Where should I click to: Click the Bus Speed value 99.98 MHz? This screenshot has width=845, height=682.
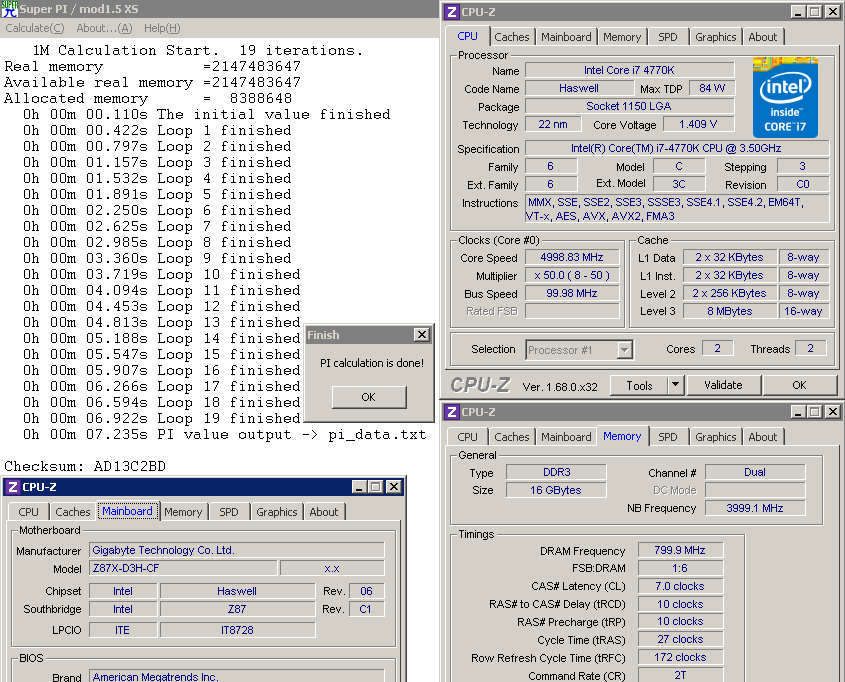[572, 294]
